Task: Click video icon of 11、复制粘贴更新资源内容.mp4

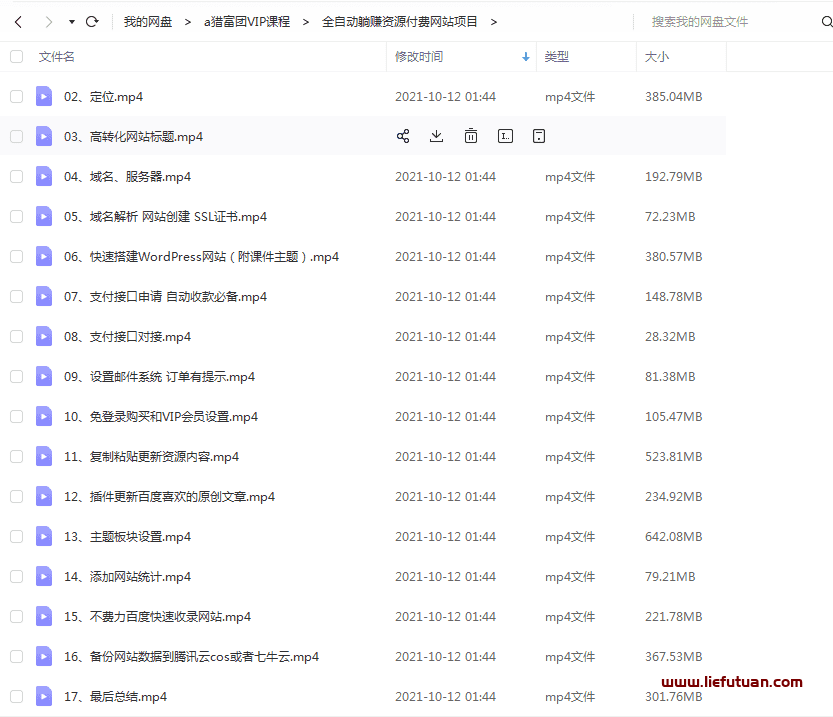Action: coord(44,456)
